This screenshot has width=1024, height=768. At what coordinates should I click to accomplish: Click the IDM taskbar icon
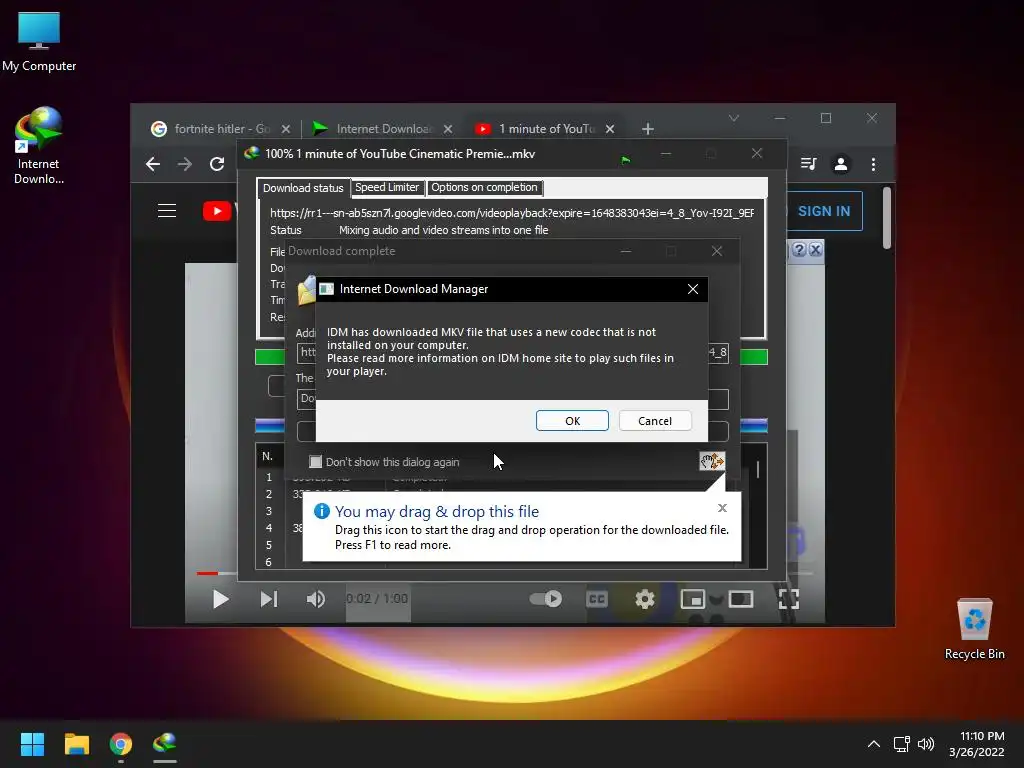[165, 744]
